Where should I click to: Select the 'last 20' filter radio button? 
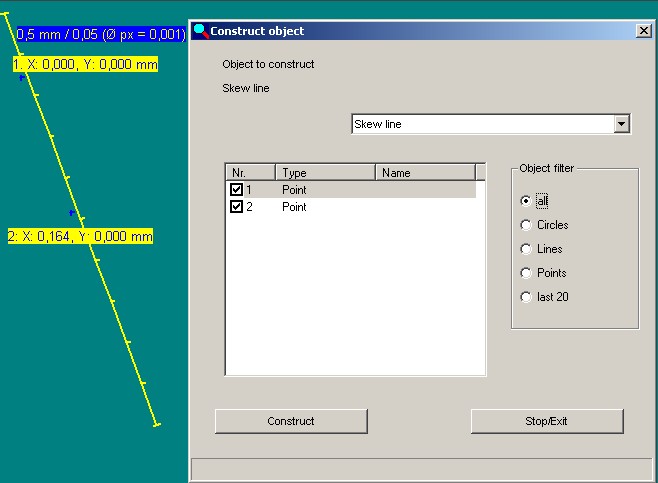(525, 297)
